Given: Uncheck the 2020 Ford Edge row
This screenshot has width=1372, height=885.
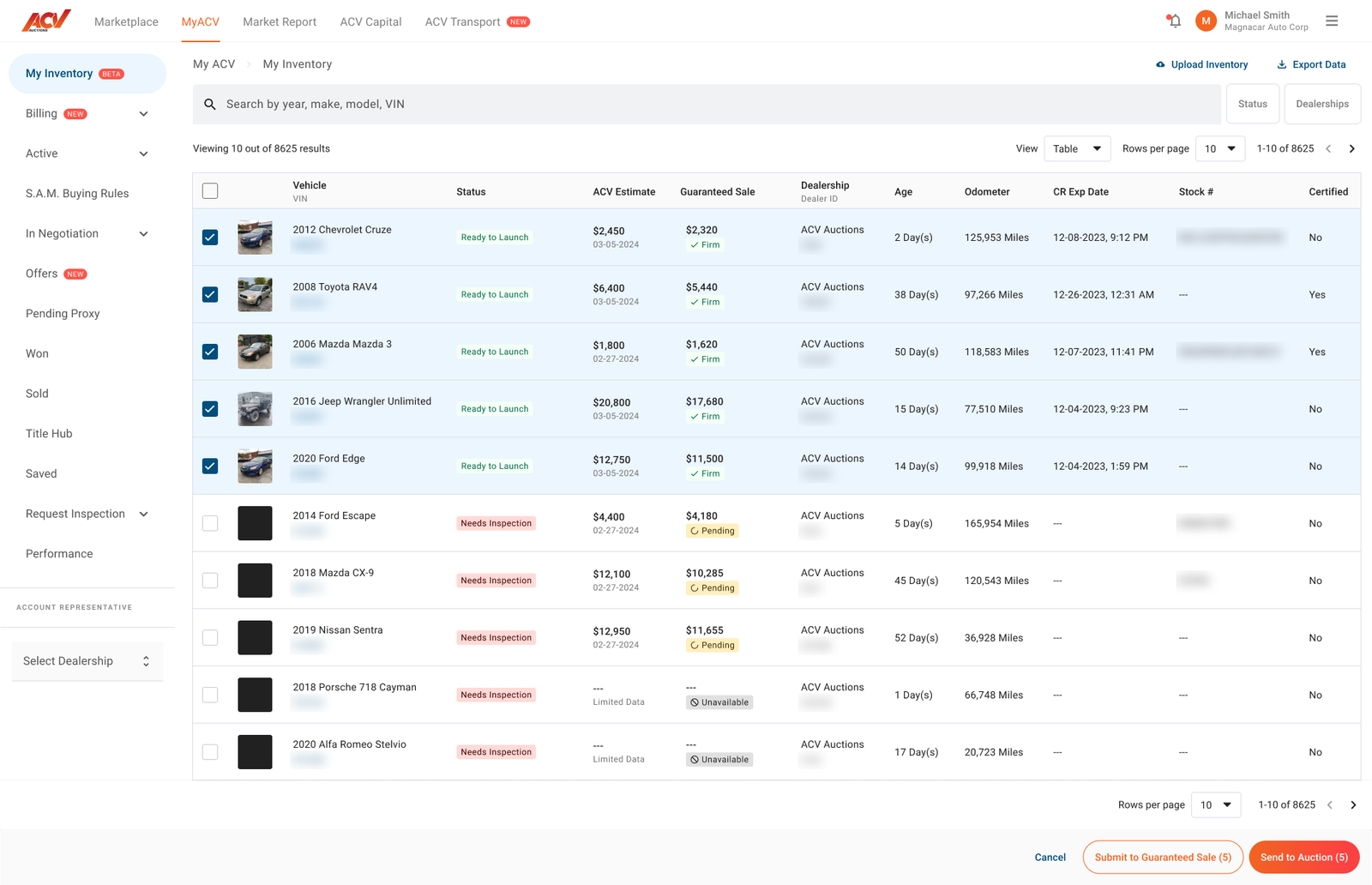Looking at the screenshot, I should point(210,466).
